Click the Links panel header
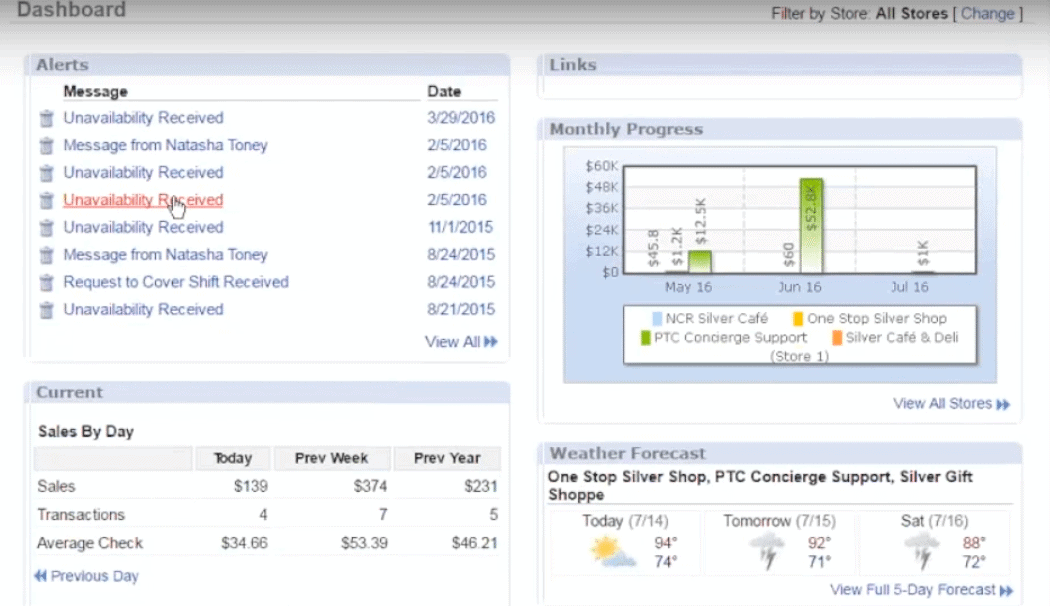 tap(779, 65)
